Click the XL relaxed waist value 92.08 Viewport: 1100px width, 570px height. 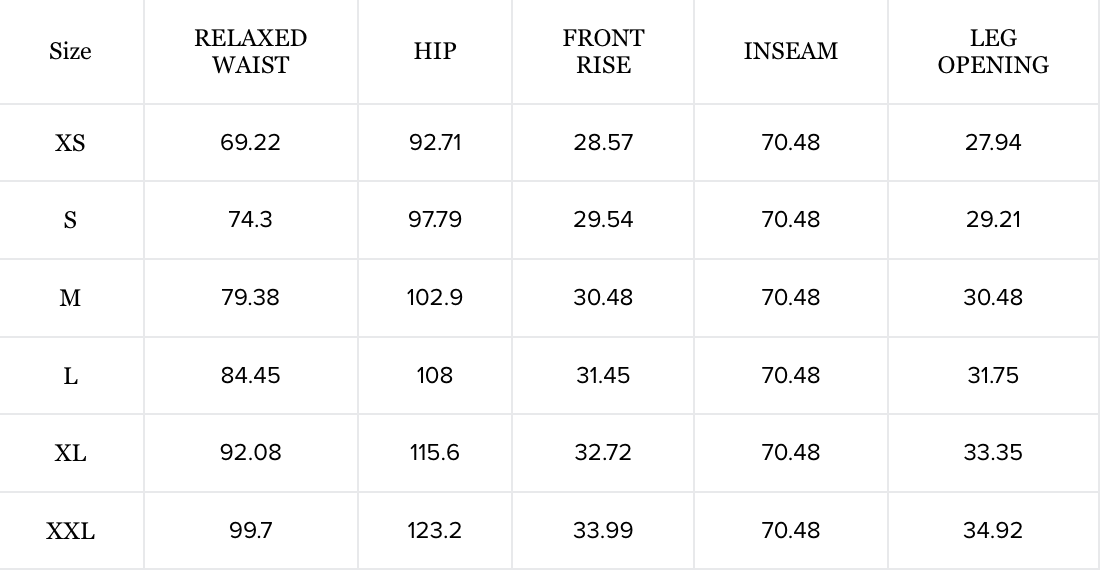(x=250, y=452)
